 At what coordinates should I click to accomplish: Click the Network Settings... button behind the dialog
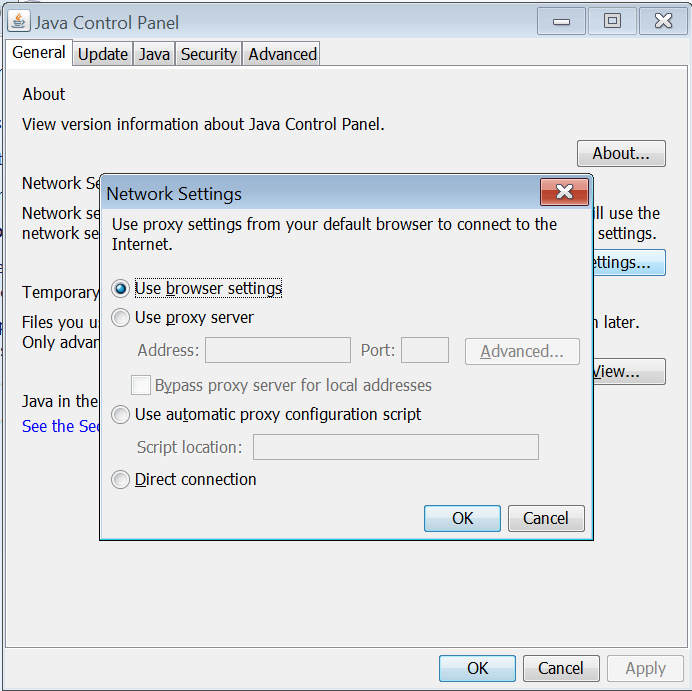tap(629, 263)
